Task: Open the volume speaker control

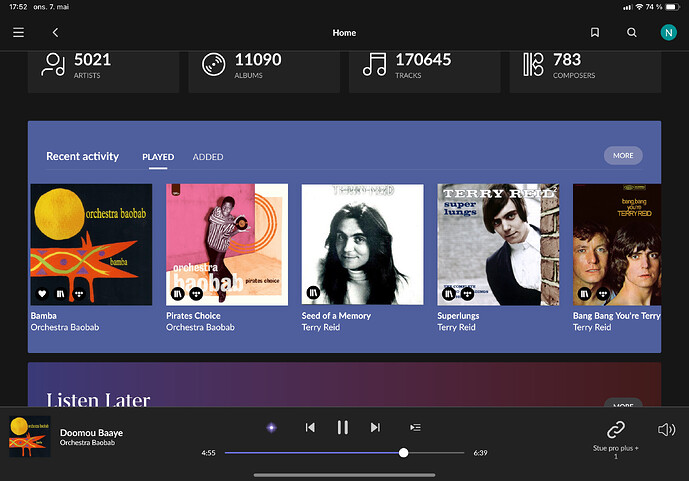Action: click(667, 430)
